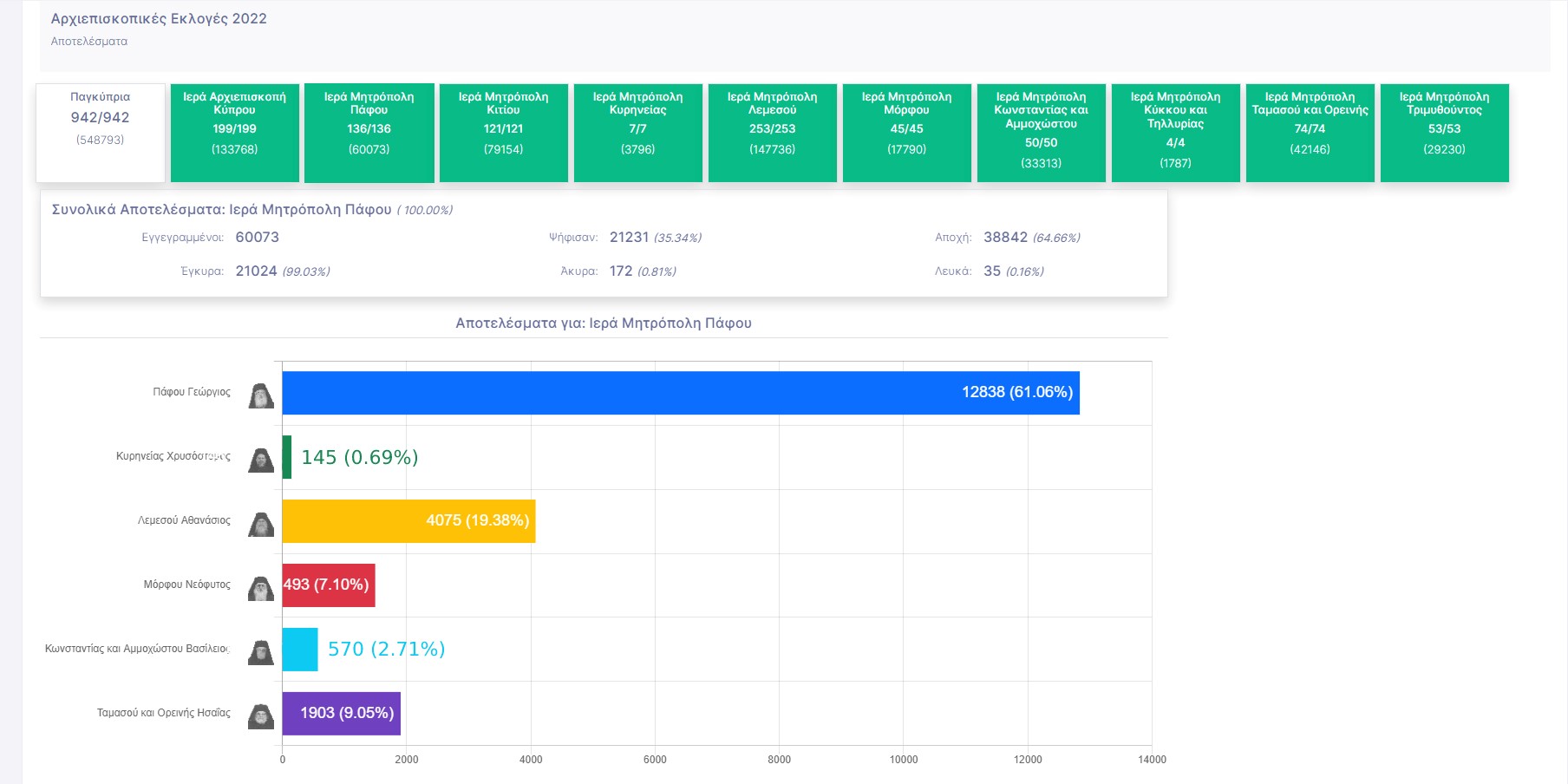Open Ταμασού και Ορεινής district tile
Viewport: 1568px width, 784px height.
(x=1310, y=132)
